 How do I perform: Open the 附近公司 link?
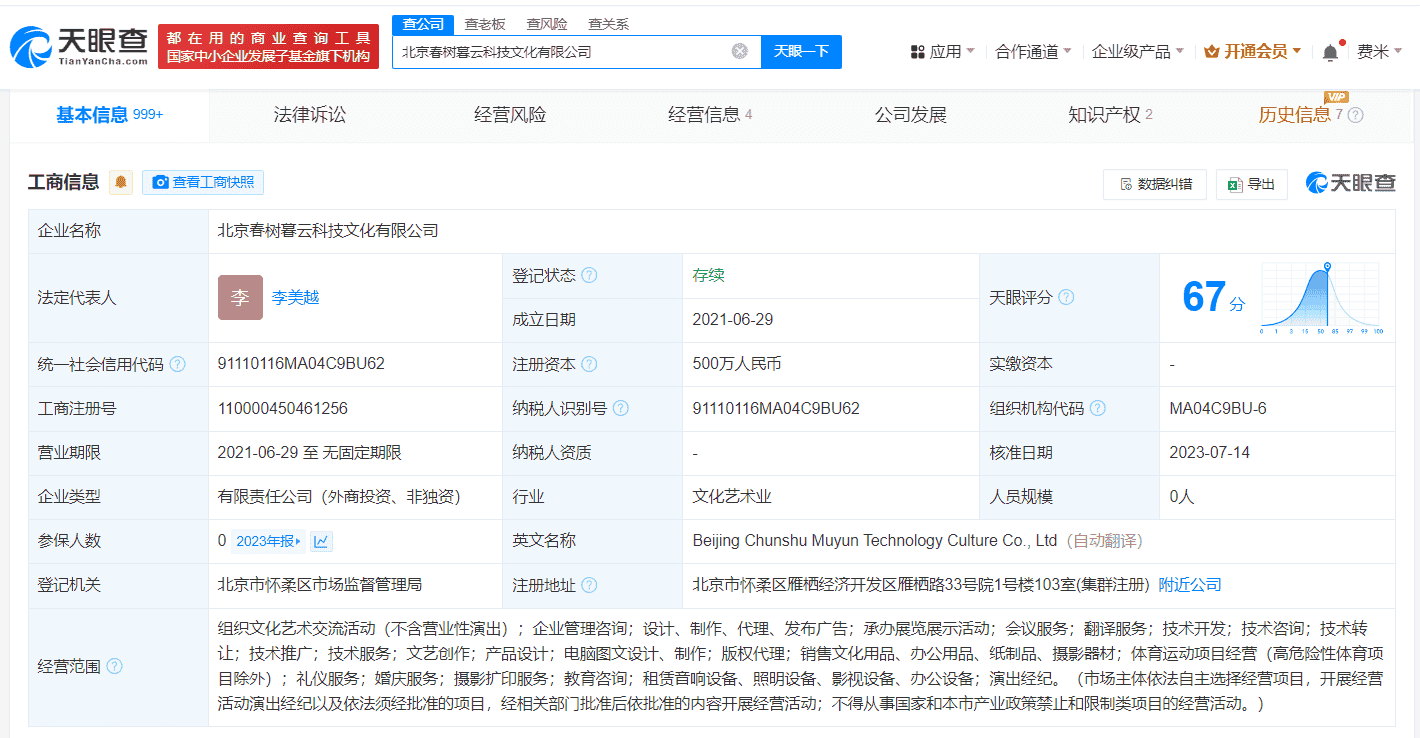point(1189,584)
